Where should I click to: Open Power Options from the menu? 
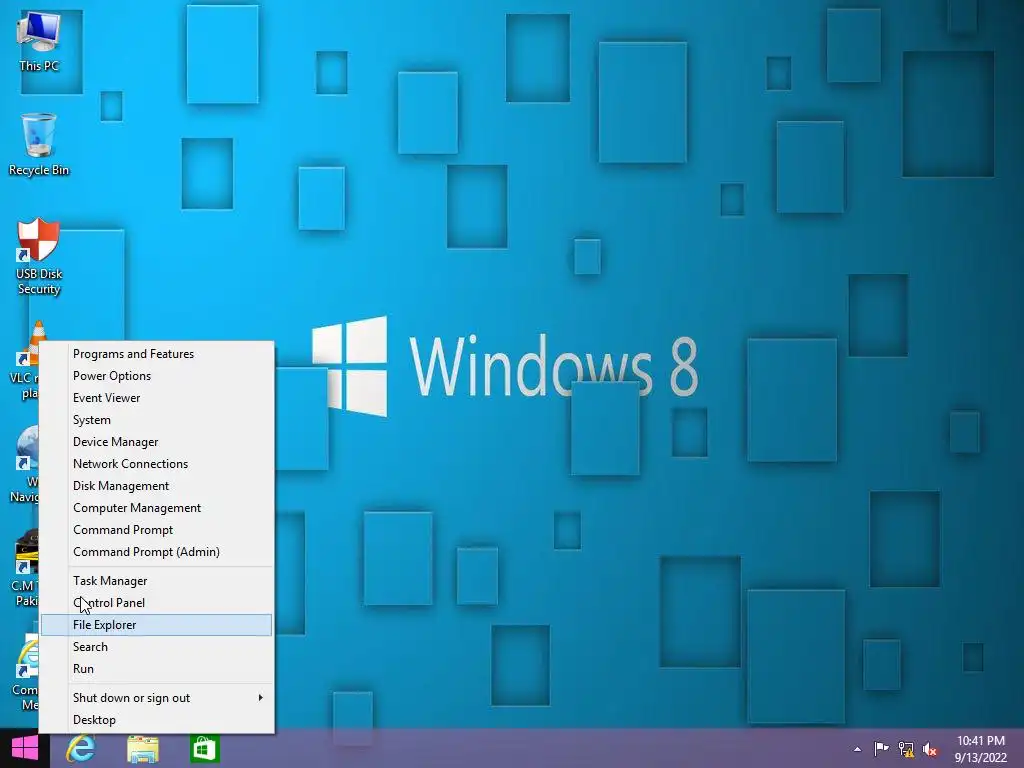point(157,376)
